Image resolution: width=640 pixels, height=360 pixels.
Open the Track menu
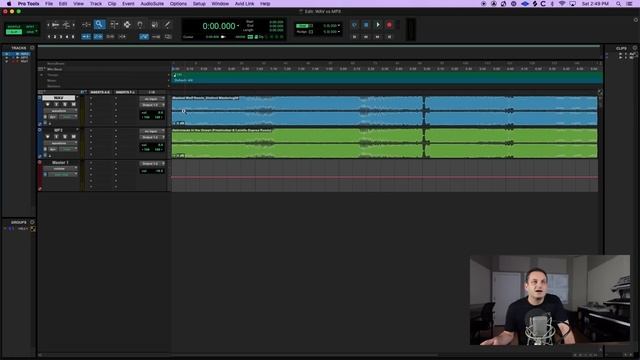coord(96,4)
